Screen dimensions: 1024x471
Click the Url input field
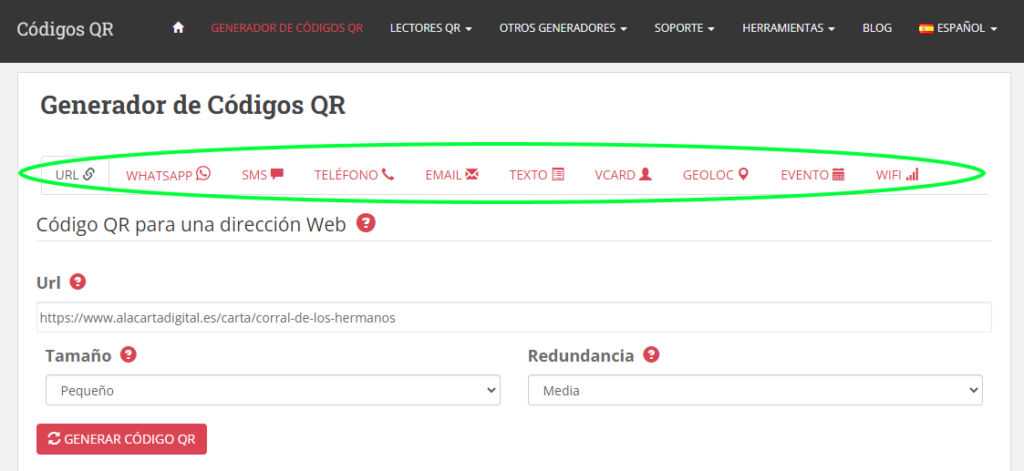point(514,317)
